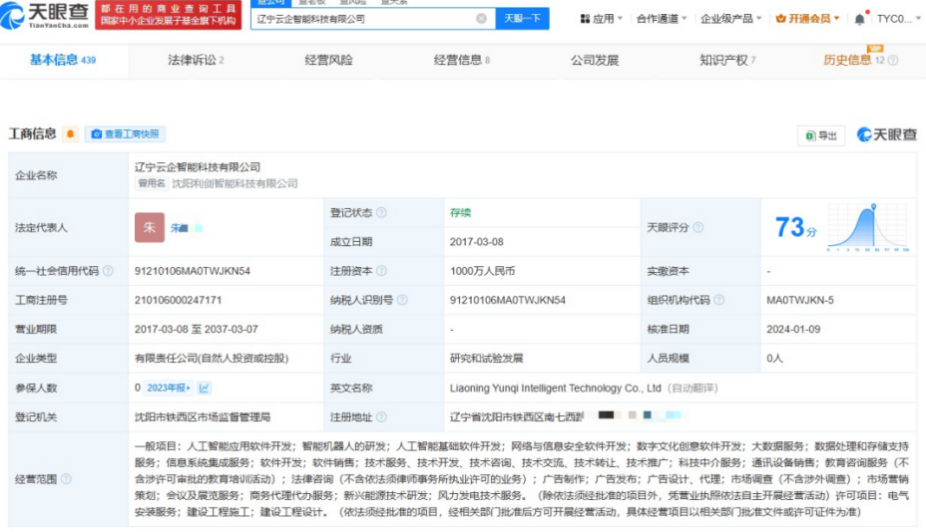The width and height of the screenshot is (926, 532).
Task: Click help icon next to 统一社会信用代码
Action: tap(108, 271)
